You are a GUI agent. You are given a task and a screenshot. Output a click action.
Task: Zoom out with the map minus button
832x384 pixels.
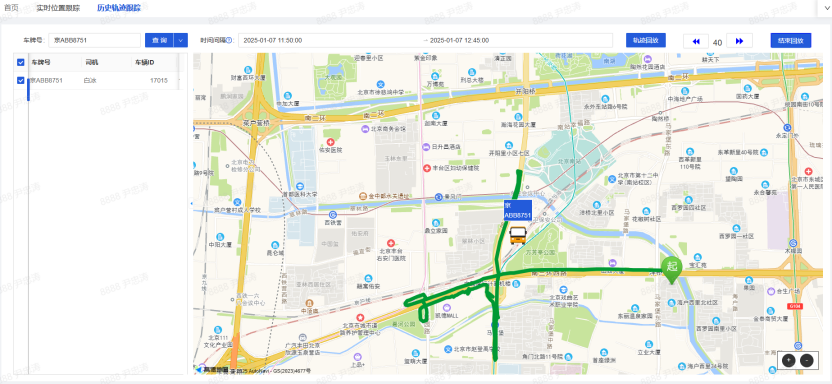[806, 360]
